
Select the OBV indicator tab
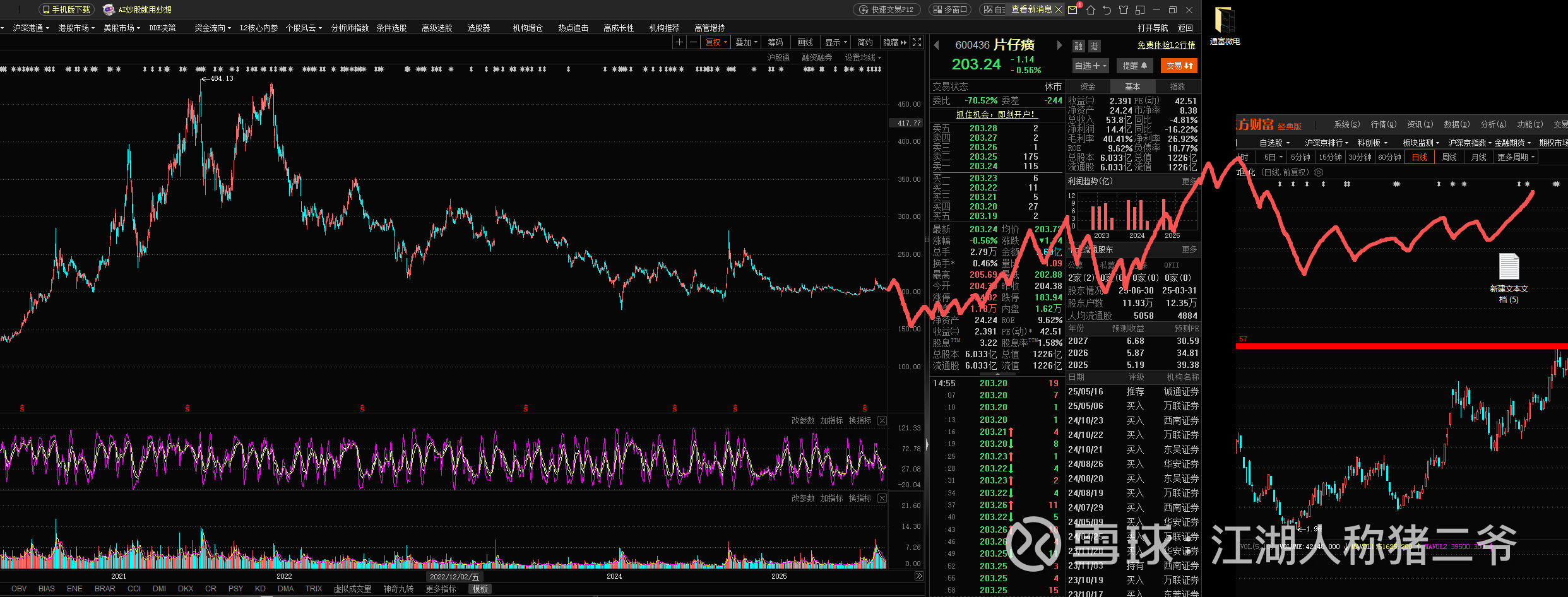pos(19,589)
